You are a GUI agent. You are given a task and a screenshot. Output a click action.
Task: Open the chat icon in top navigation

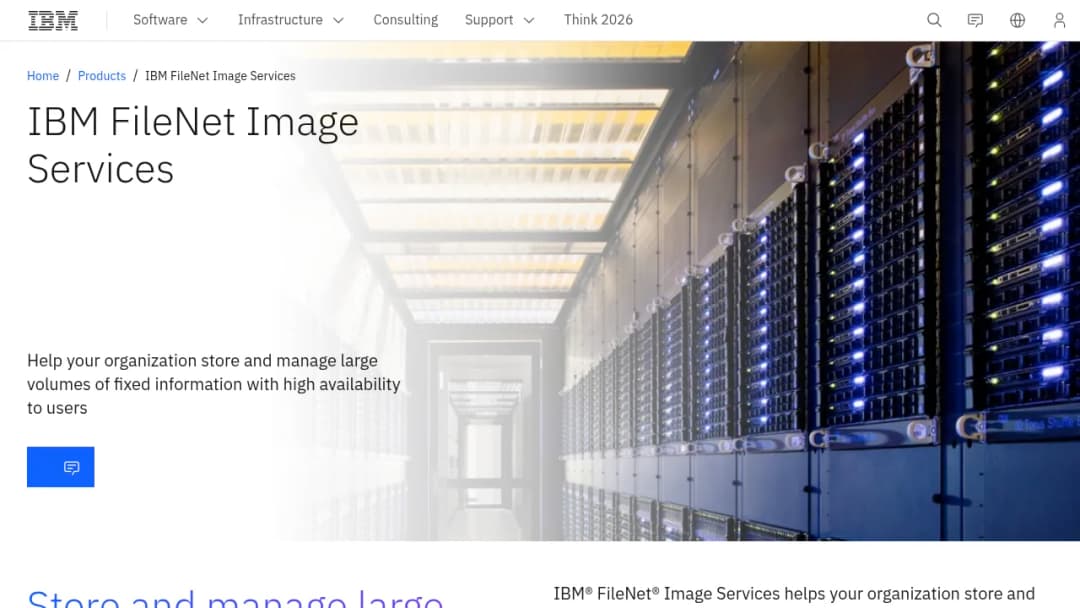[x=975, y=20]
